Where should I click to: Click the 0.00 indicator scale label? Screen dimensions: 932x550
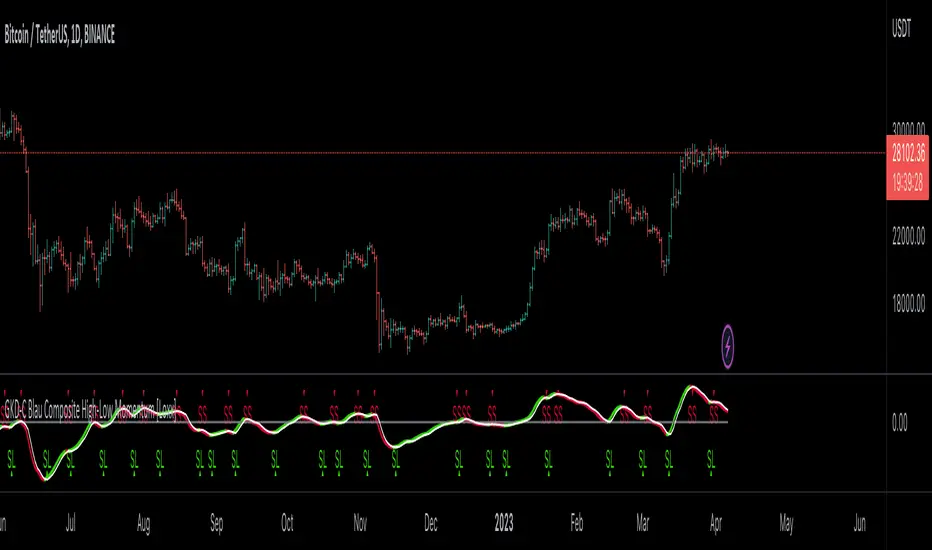[x=899, y=423]
